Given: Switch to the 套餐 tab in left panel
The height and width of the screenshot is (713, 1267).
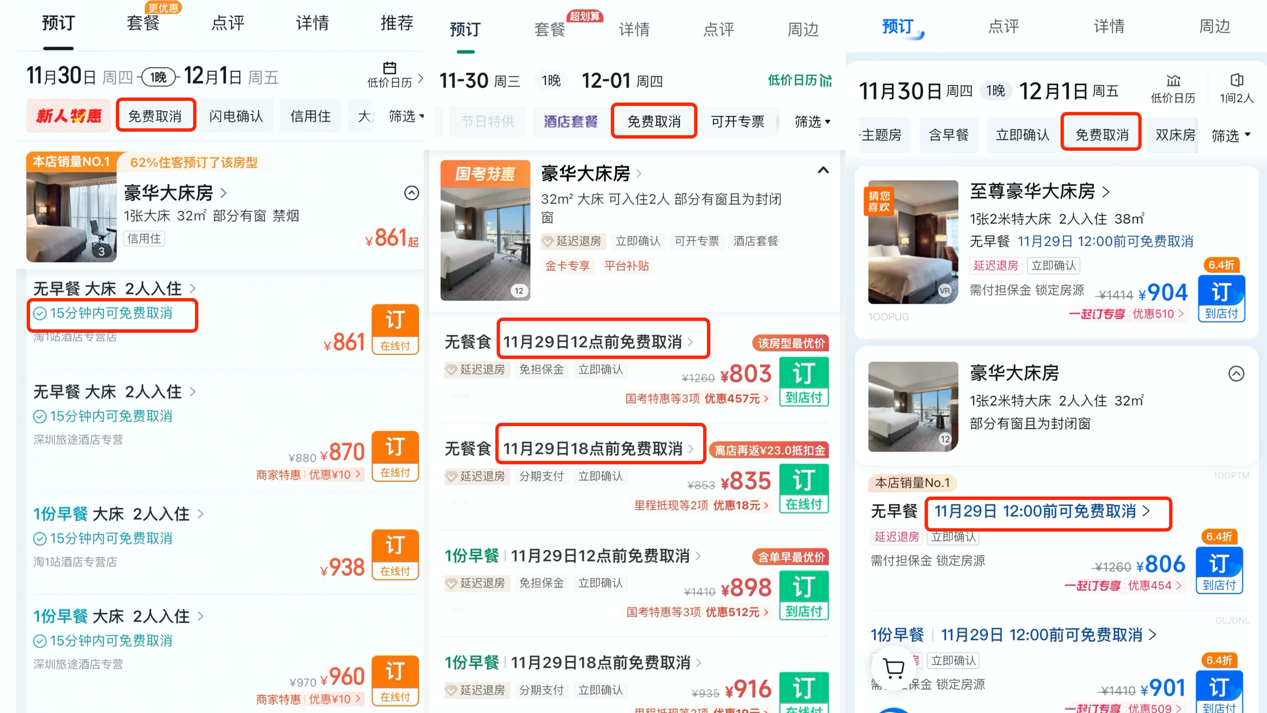Looking at the screenshot, I should coord(143,23).
